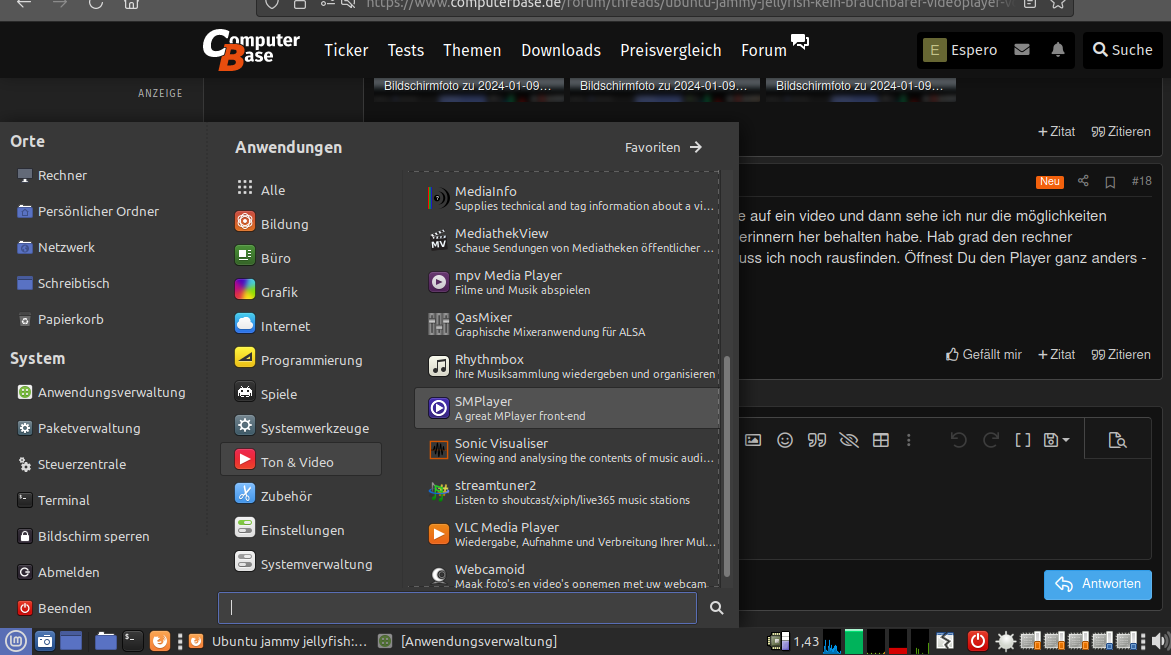
Task: Open notifications bell icon
Action: point(1058,49)
